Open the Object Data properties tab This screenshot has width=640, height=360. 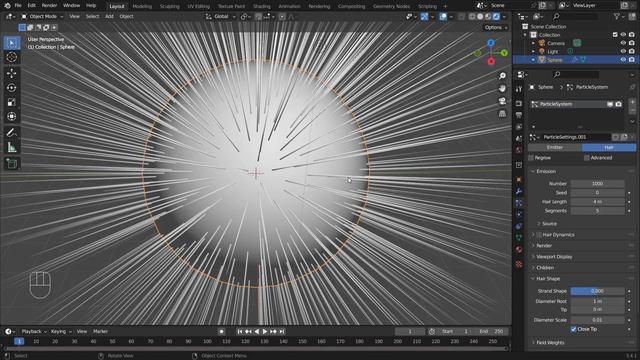point(519,238)
